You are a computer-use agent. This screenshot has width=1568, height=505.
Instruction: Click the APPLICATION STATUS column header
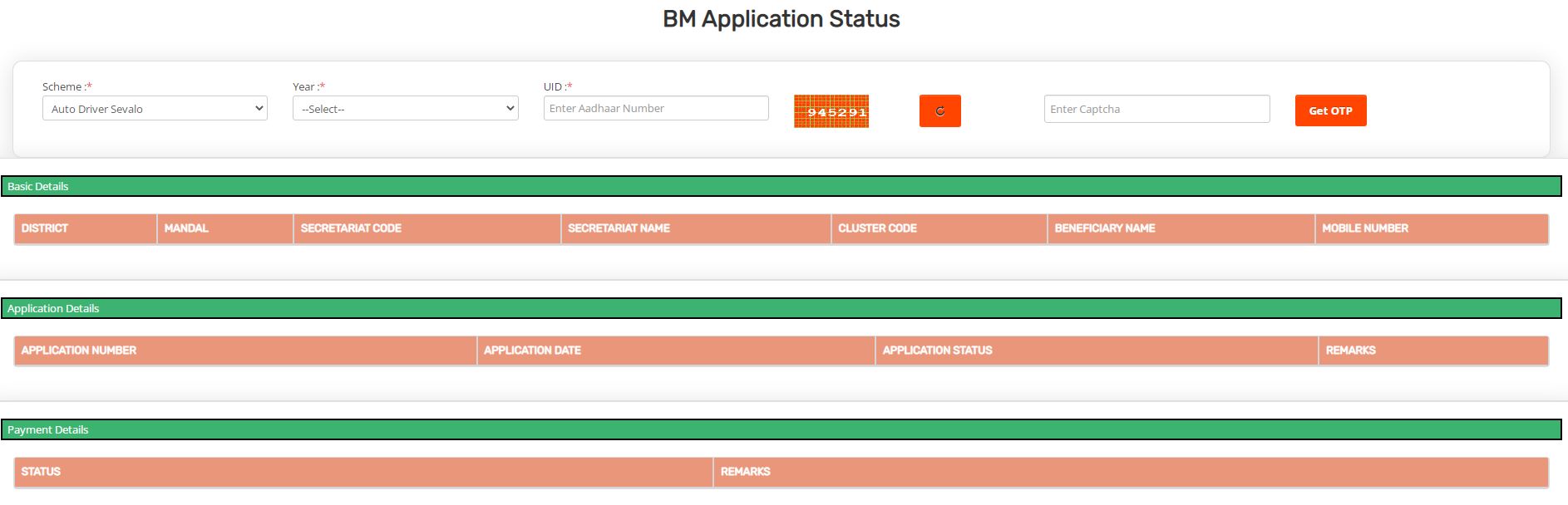pyautogui.click(x=937, y=351)
